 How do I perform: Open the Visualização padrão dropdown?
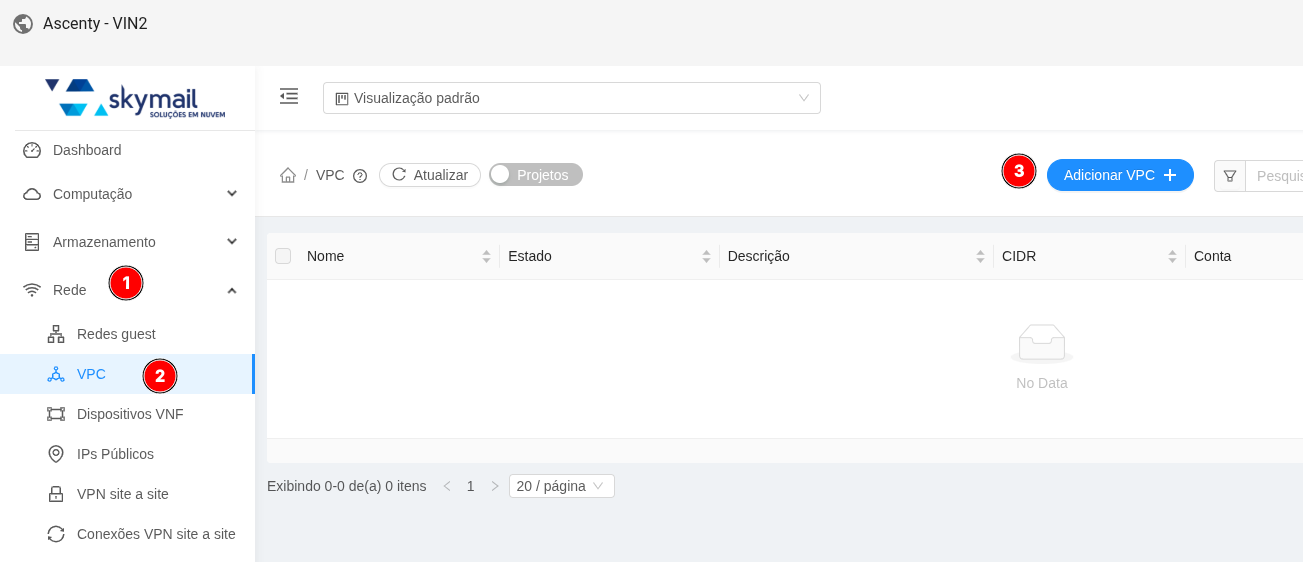572,98
